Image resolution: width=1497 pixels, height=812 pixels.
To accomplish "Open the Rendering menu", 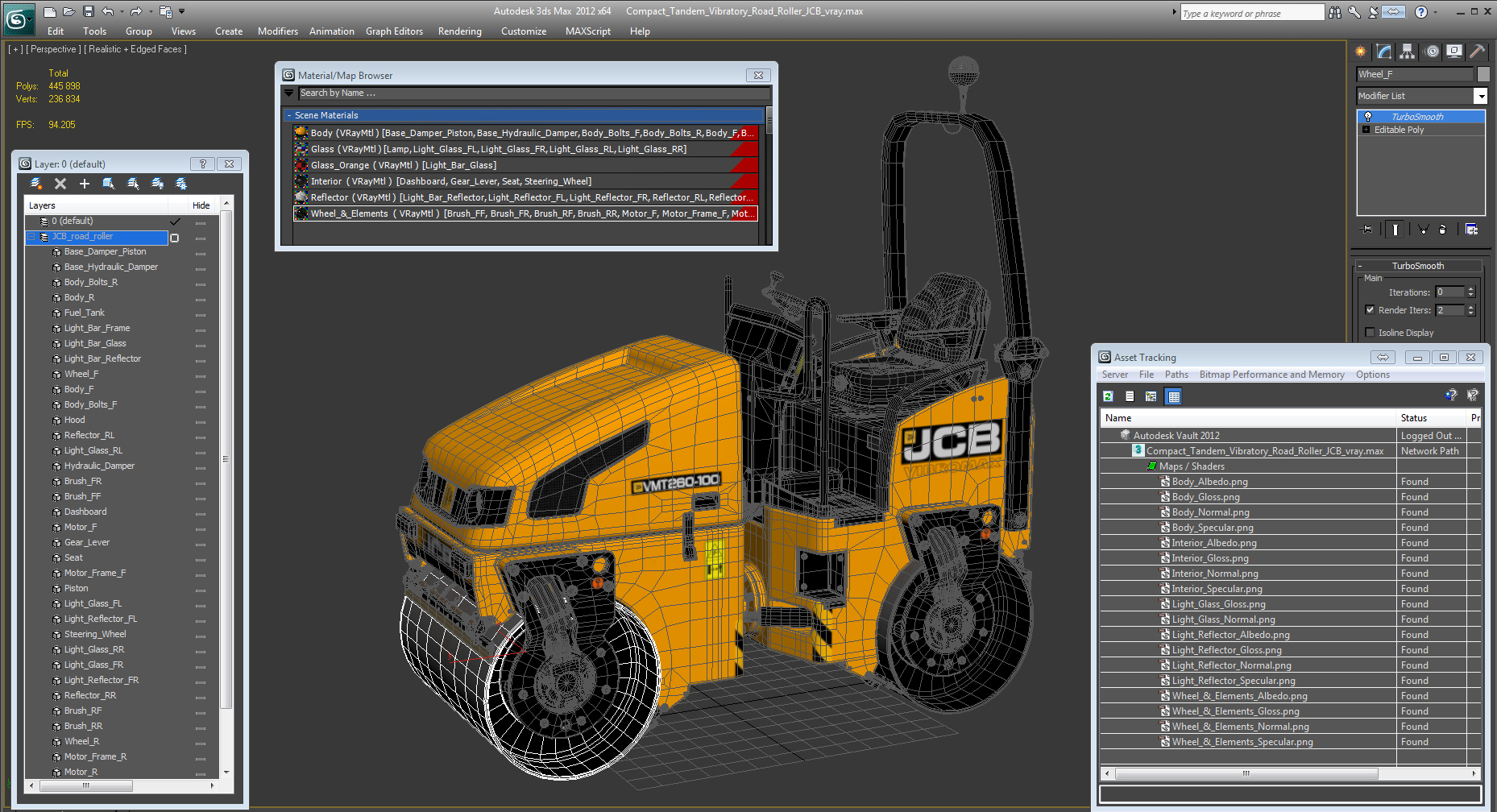I will tap(459, 31).
